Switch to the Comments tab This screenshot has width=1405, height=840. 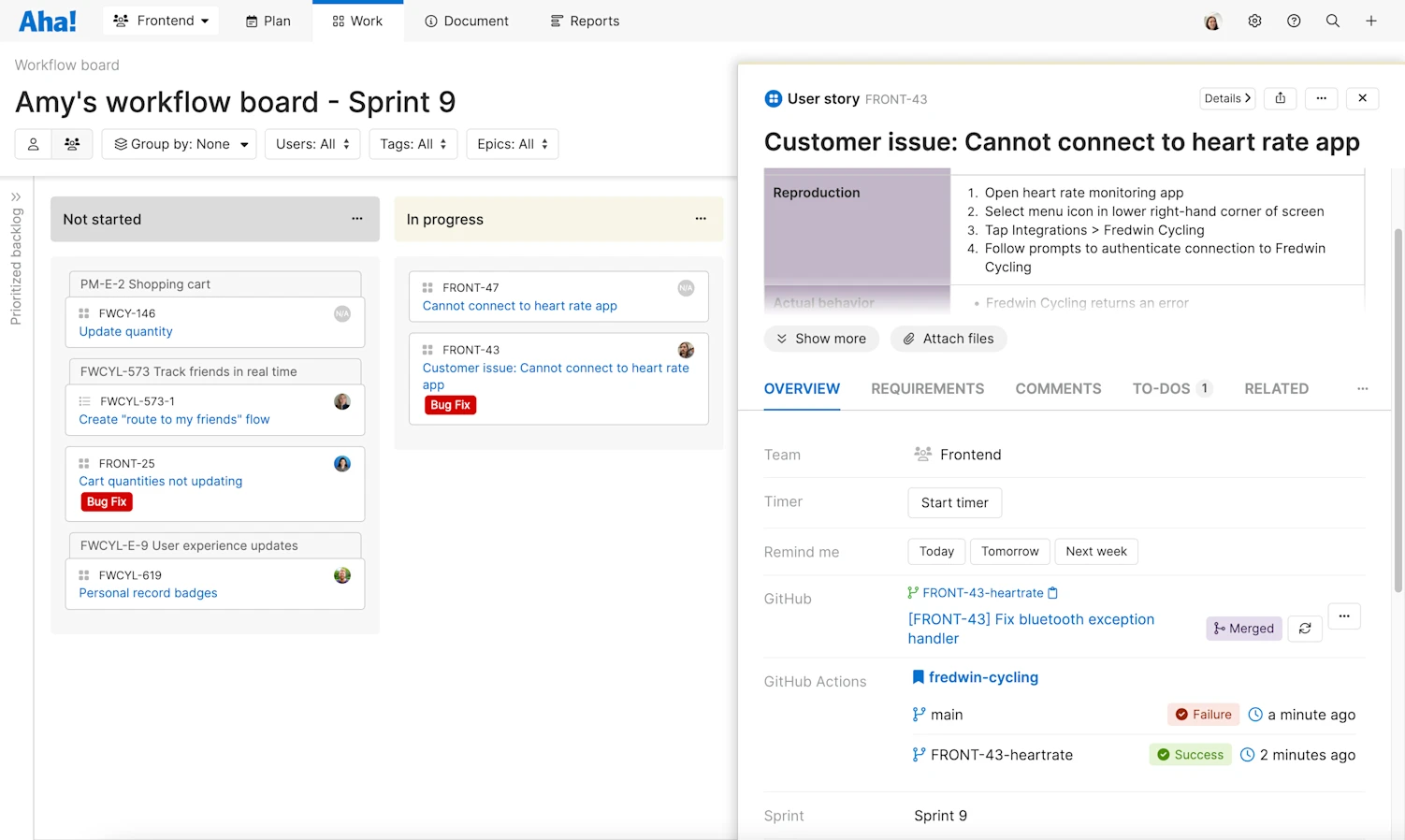click(x=1058, y=388)
